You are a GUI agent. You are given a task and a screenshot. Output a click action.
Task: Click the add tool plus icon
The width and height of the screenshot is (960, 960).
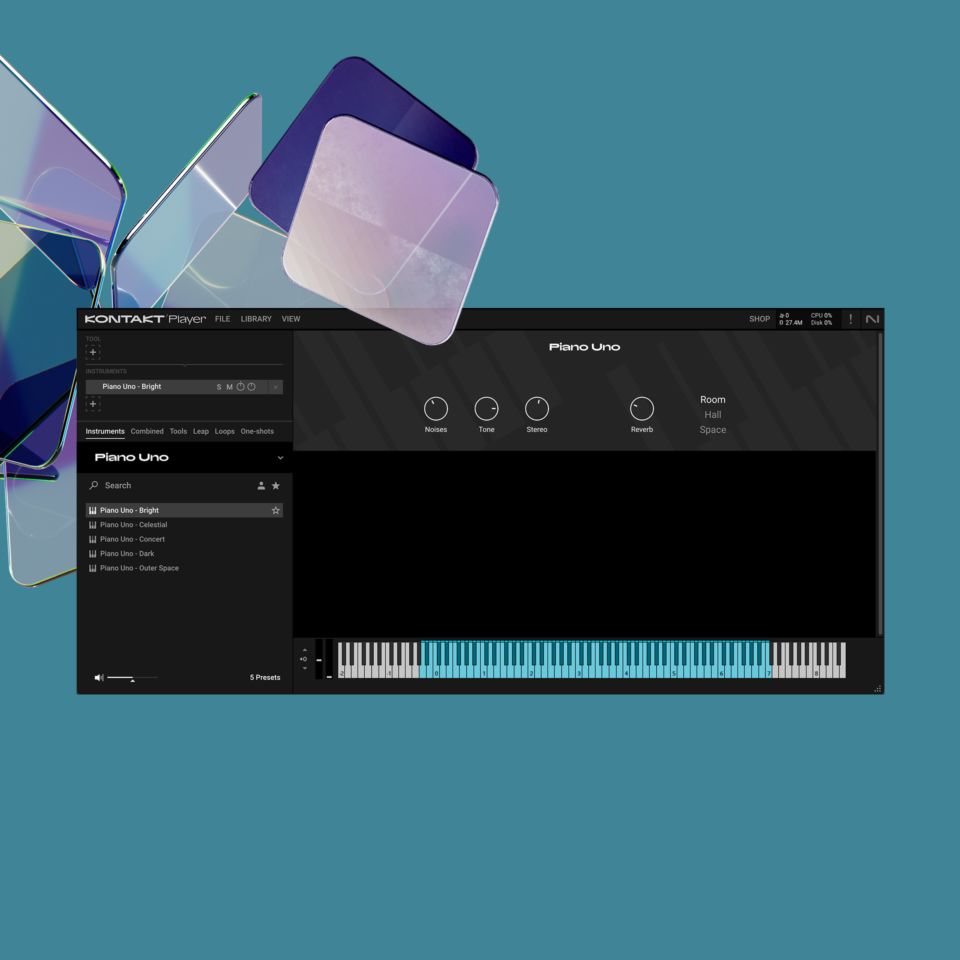click(x=93, y=352)
